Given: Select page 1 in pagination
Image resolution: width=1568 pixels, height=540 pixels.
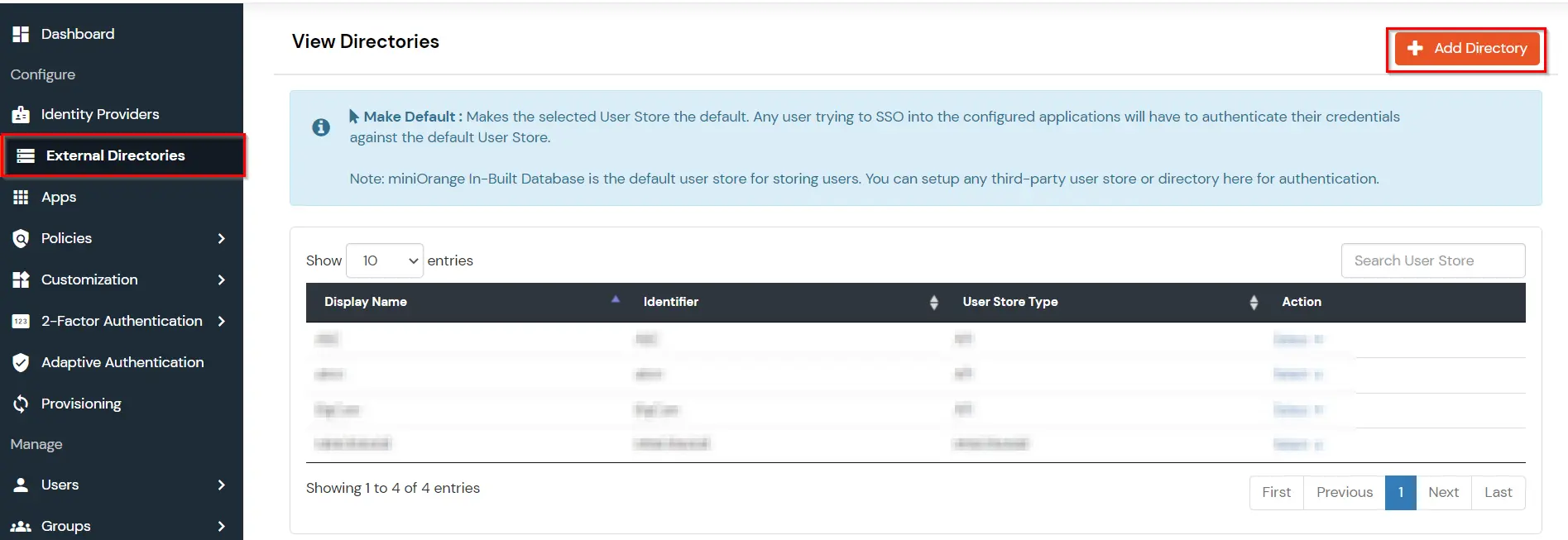Looking at the screenshot, I should click(x=1401, y=492).
